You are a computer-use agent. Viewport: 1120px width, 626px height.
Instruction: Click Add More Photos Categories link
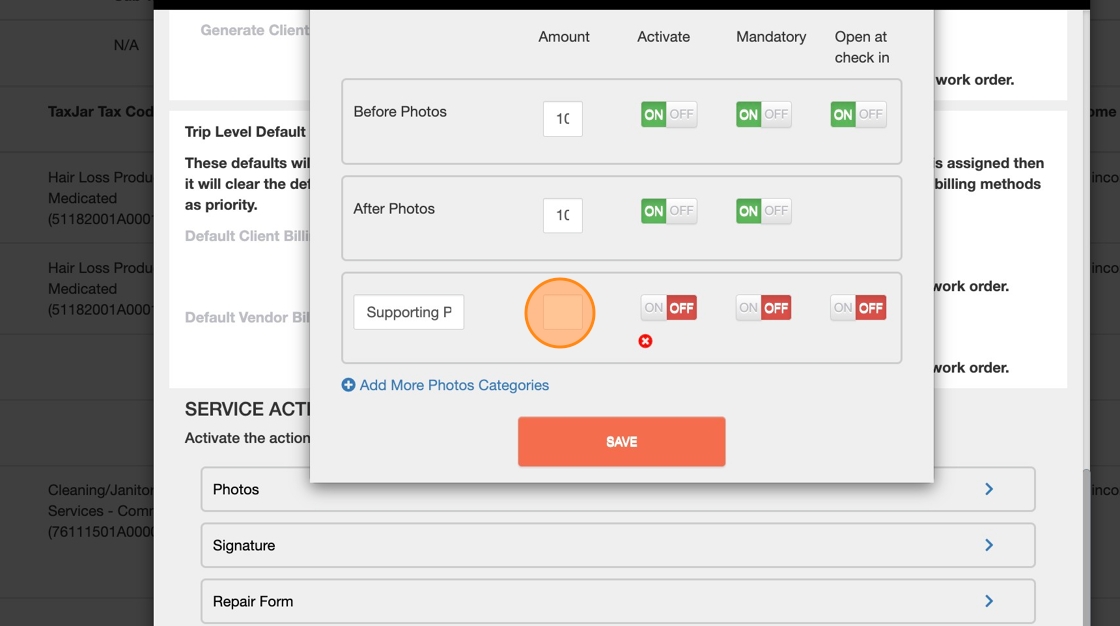[454, 385]
